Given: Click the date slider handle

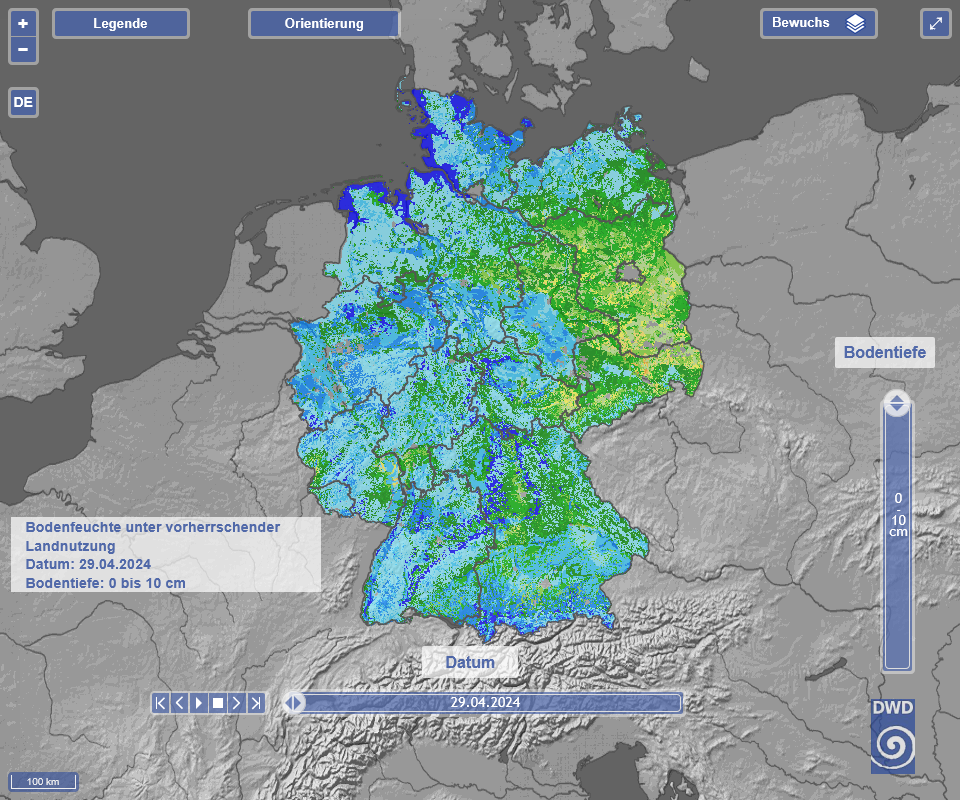Looking at the screenshot, I should pos(294,703).
